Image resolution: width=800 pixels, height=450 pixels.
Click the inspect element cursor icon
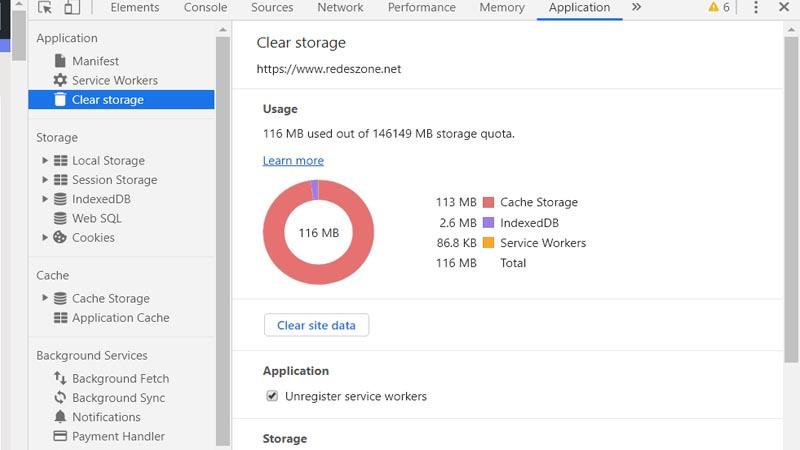click(45, 8)
